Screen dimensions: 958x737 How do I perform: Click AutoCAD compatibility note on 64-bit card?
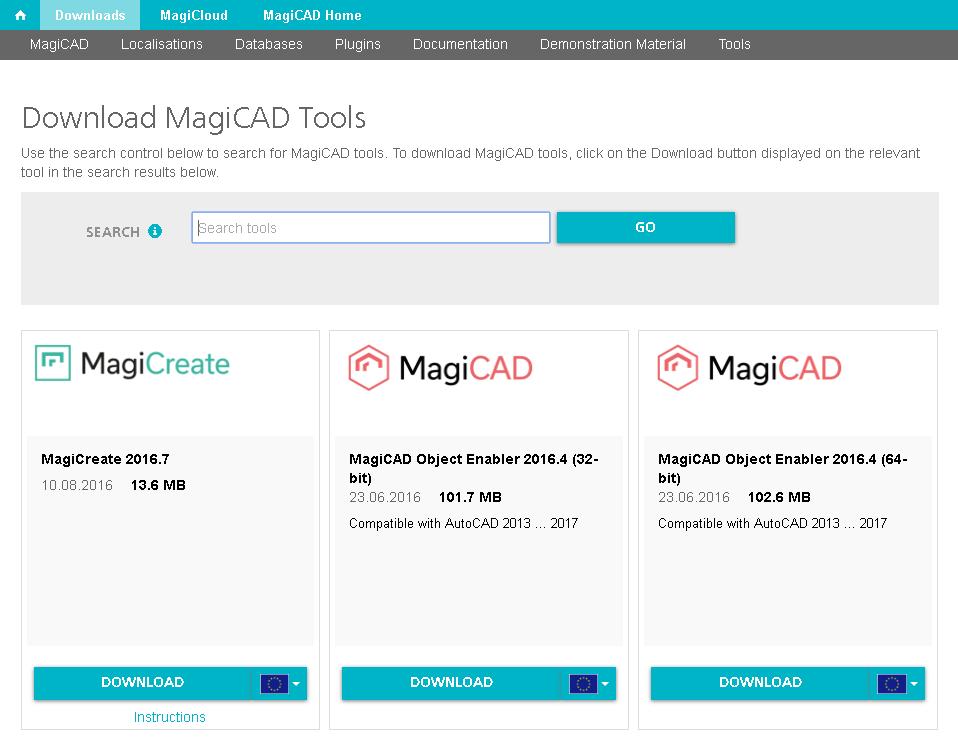(772, 523)
